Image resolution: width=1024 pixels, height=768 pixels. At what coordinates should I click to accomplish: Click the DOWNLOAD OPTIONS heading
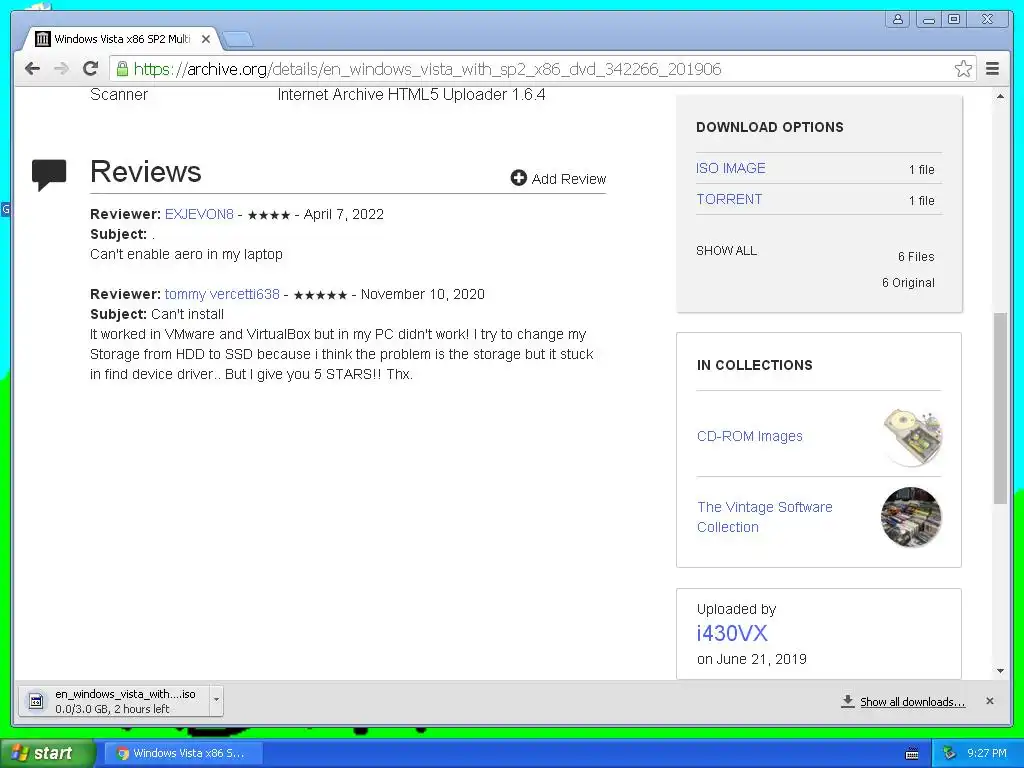pos(769,127)
